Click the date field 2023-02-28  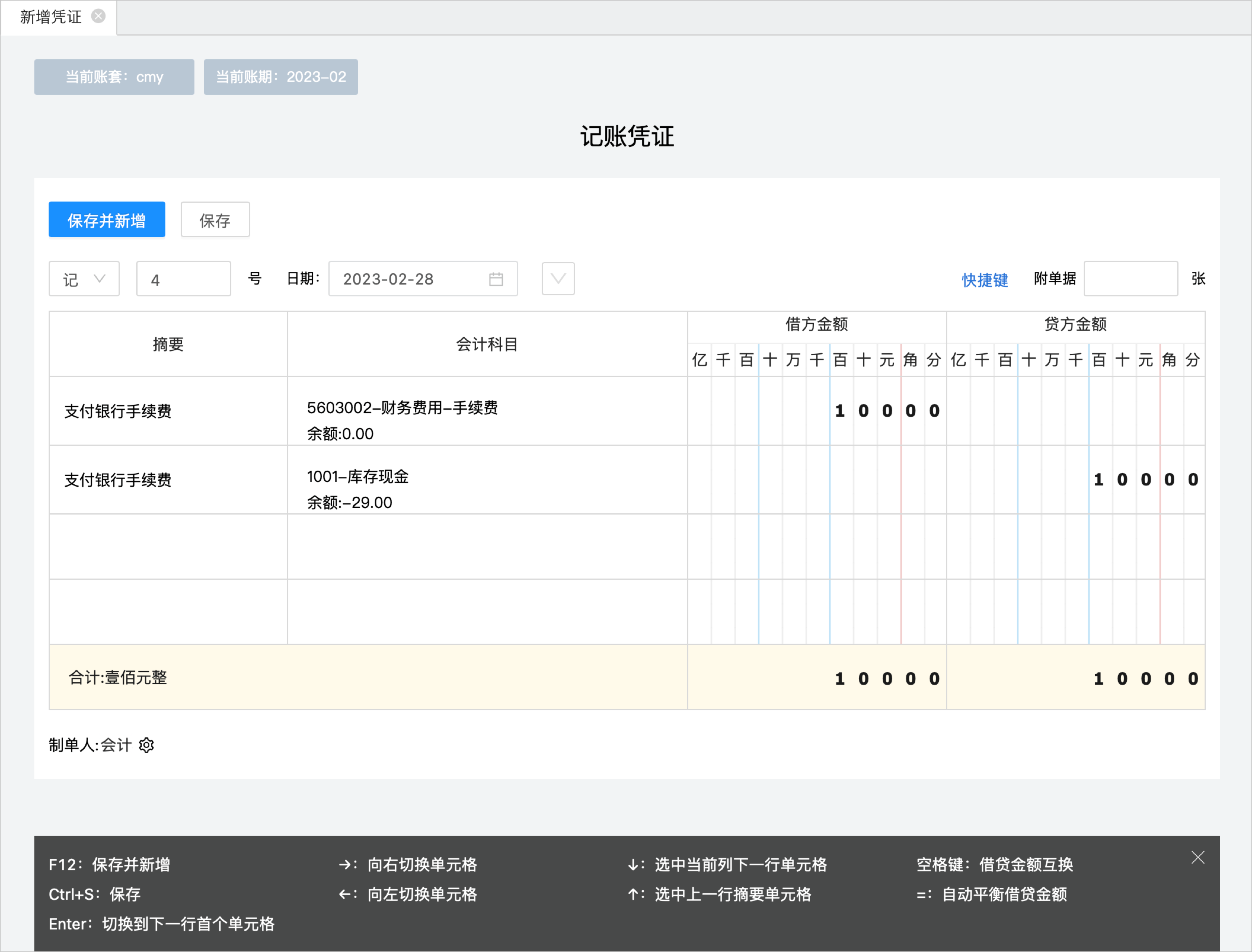click(x=423, y=279)
